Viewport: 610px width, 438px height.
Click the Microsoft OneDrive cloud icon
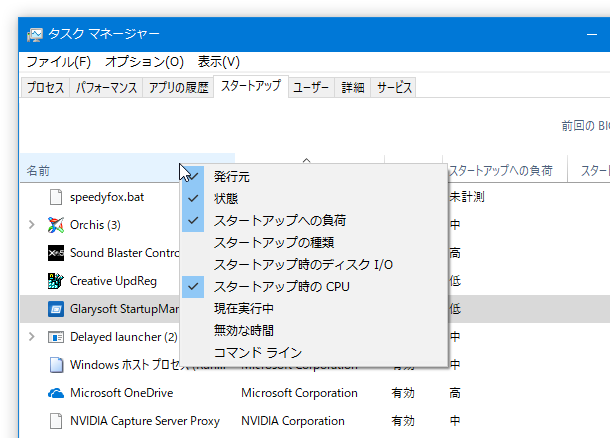[56, 393]
